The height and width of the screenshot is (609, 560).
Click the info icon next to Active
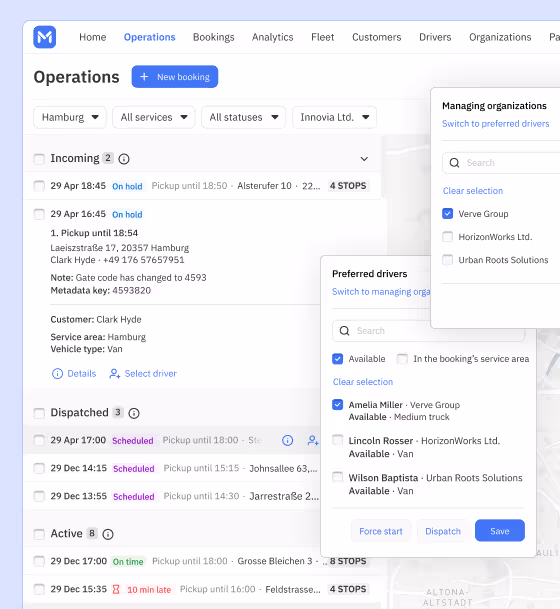(x=108, y=534)
